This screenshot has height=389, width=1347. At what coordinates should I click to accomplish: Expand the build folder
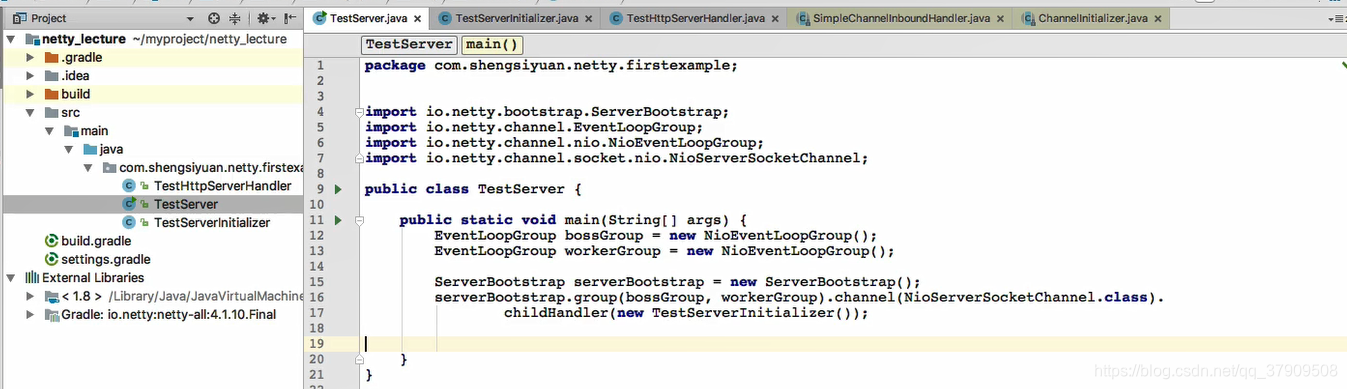click(x=30, y=94)
